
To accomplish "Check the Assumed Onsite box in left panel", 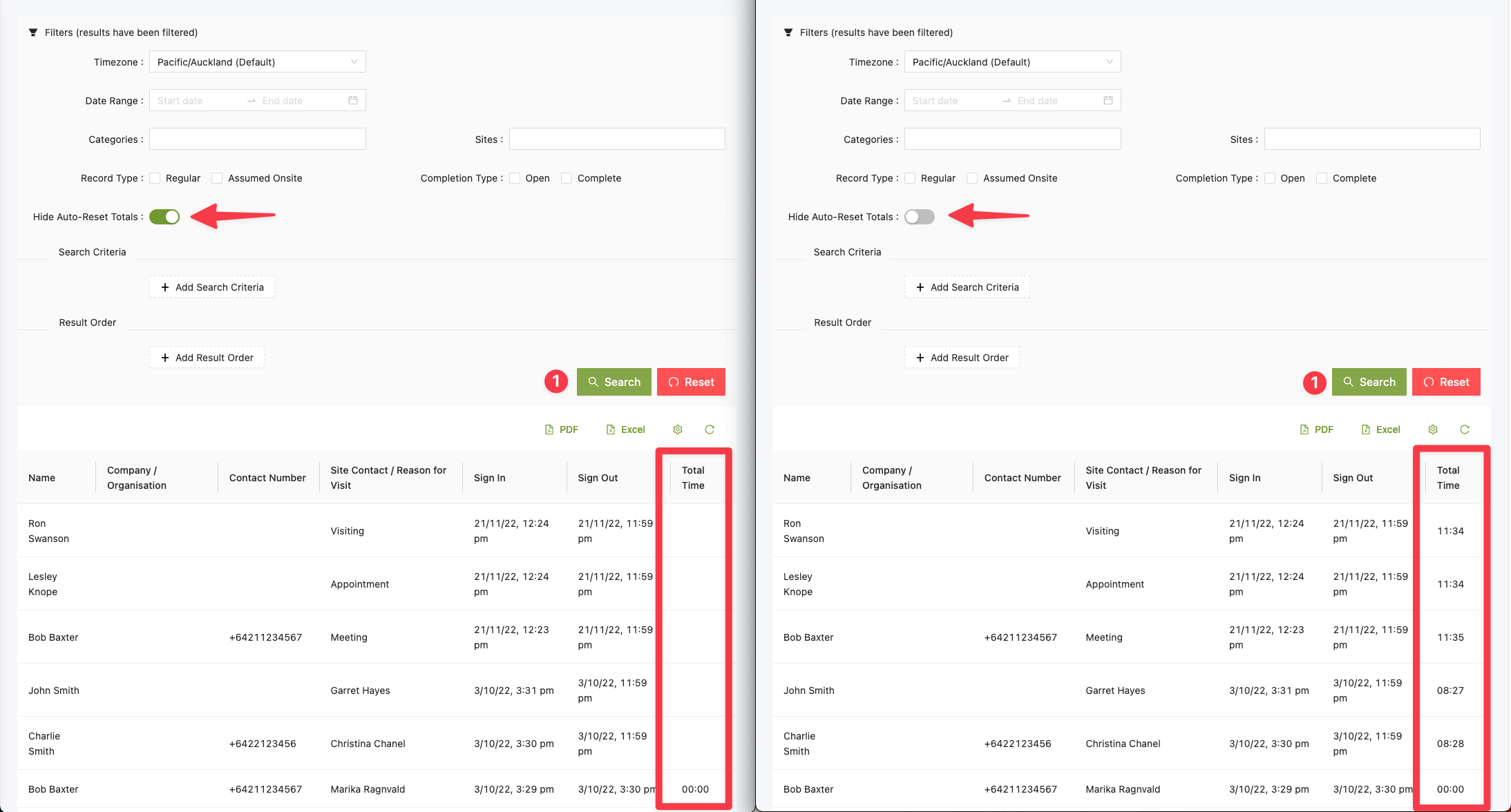I will tap(217, 178).
